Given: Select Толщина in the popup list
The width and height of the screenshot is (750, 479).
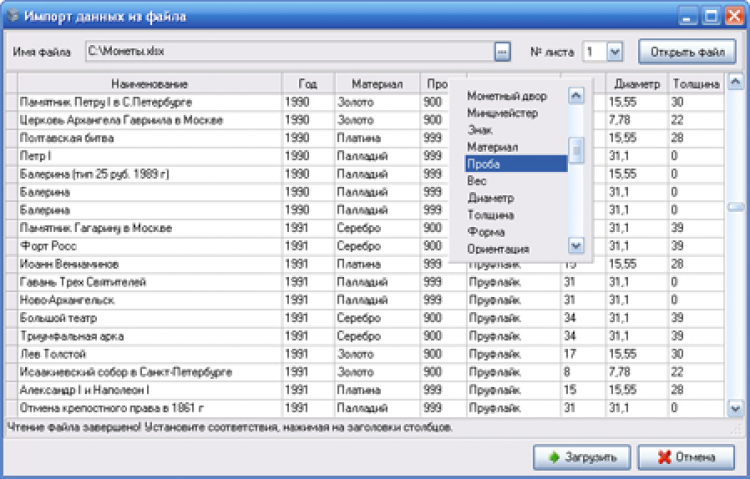Looking at the screenshot, I should 516,215.
